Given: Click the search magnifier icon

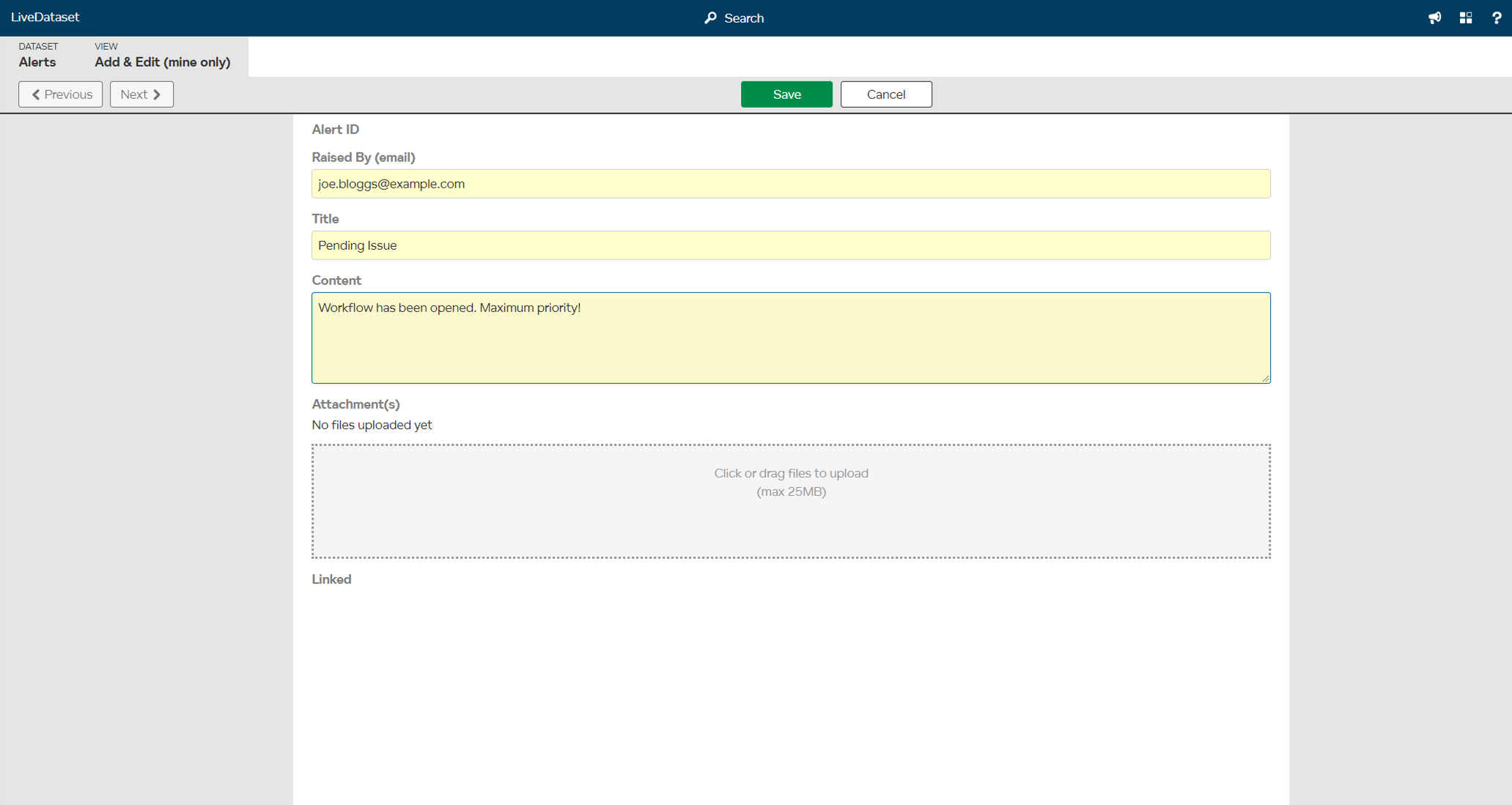Looking at the screenshot, I should [x=710, y=18].
